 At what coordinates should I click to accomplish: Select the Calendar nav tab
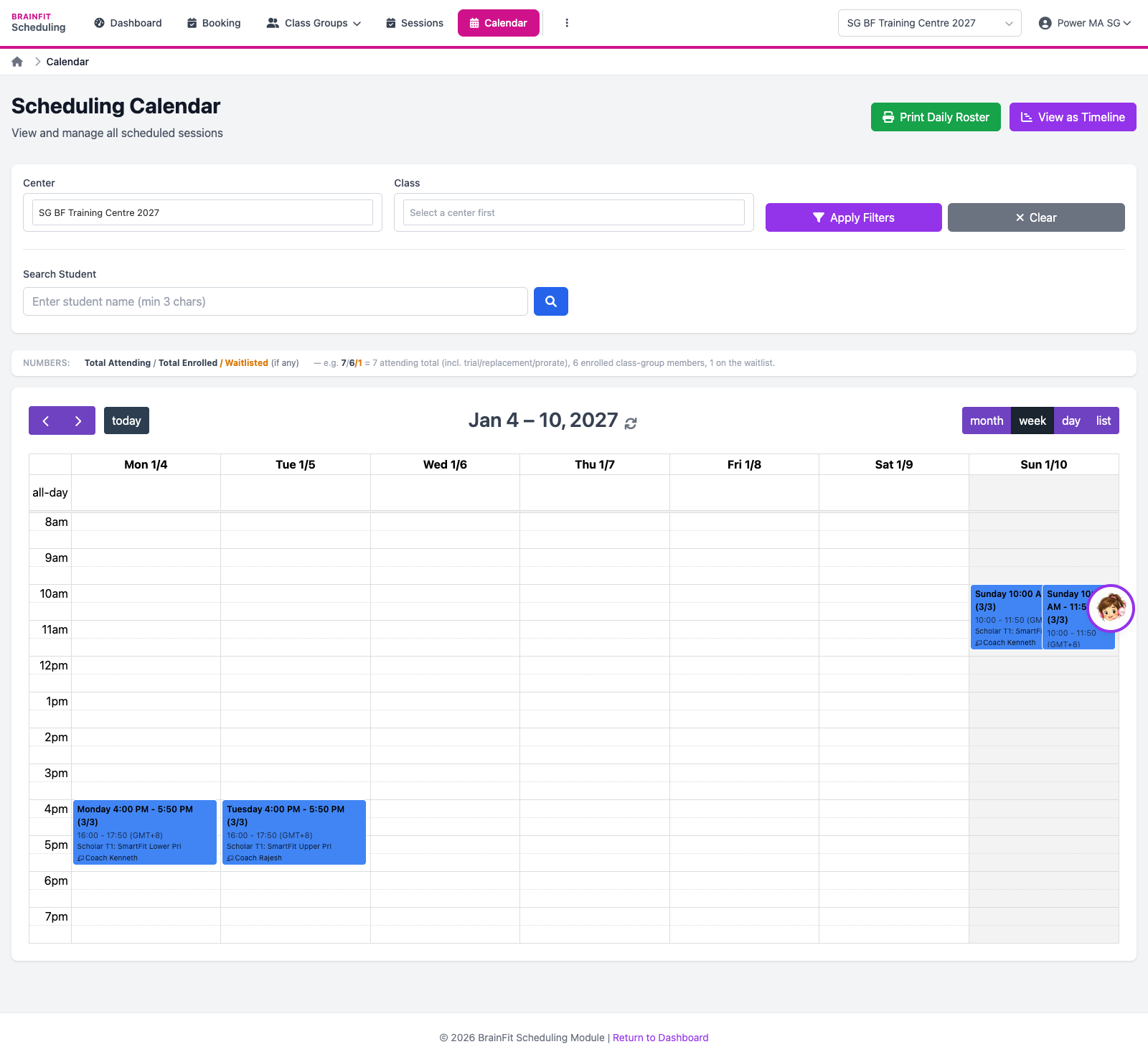tap(499, 23)
